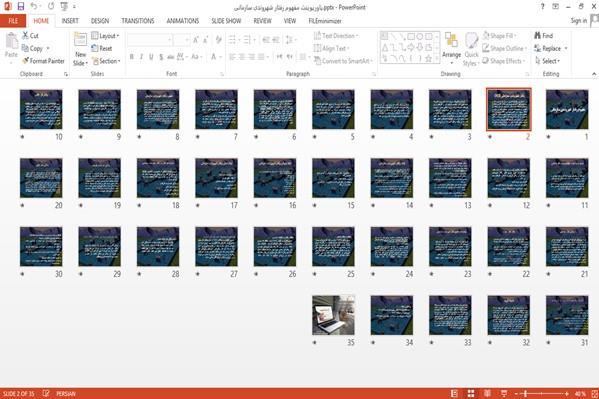599x399 pixels.
Task: Switch to the INSERT tab
Action: point(70,21)
